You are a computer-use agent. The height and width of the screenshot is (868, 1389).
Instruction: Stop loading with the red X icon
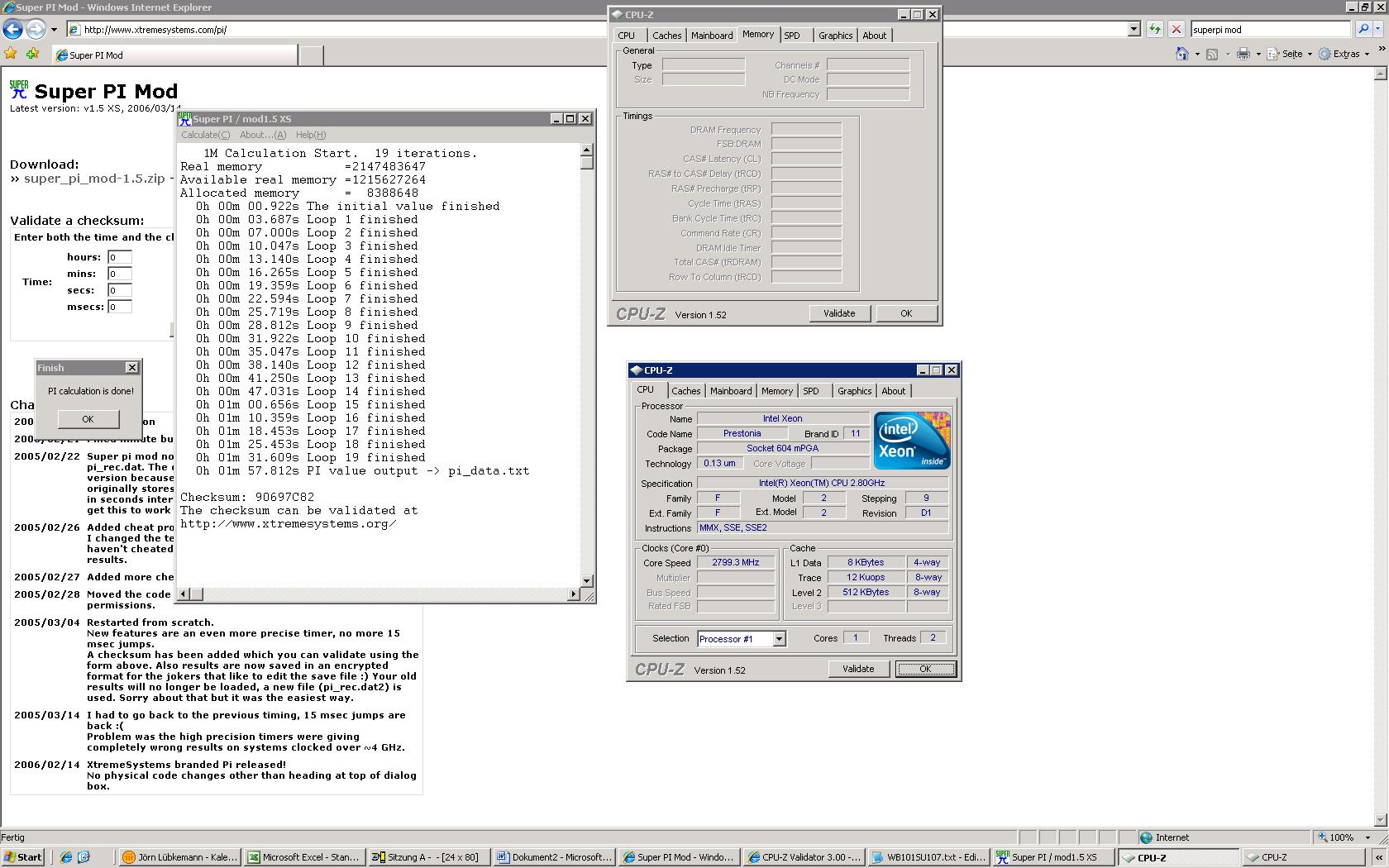[x=1177, y=29]
